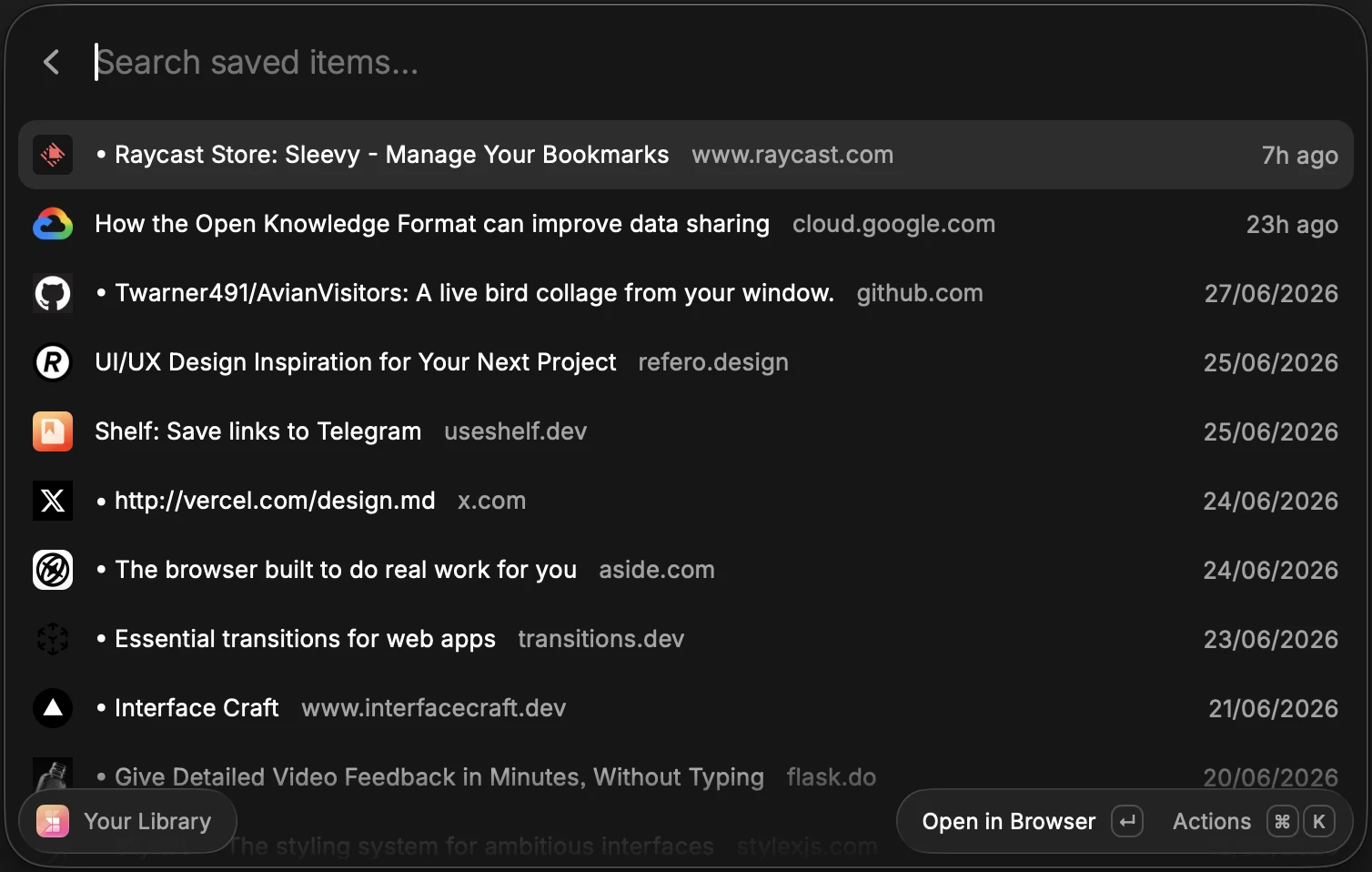Select How the Open Knowledge Format item
Viewport: 1372px width, 872px height.
(x=432, y=224)
